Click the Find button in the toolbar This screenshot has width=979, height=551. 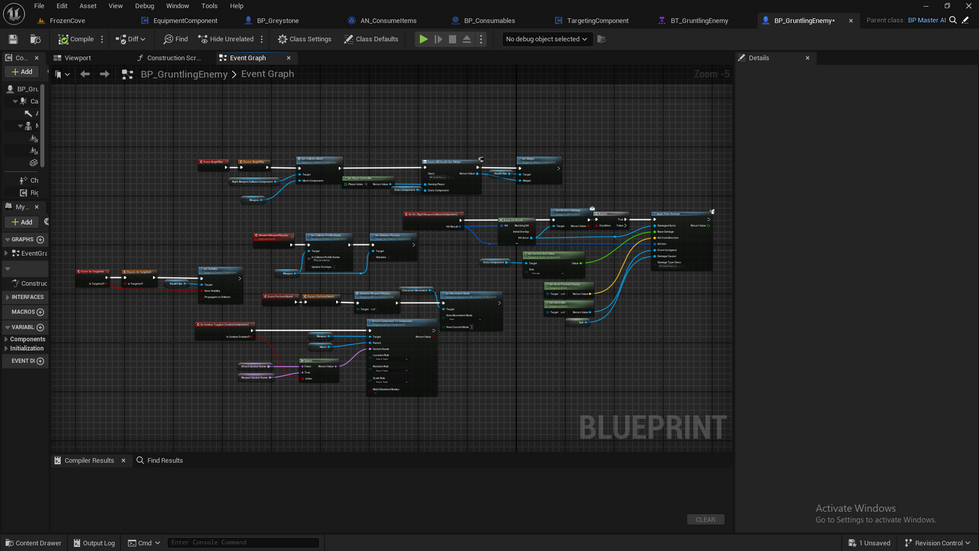[x=175, y=39]
